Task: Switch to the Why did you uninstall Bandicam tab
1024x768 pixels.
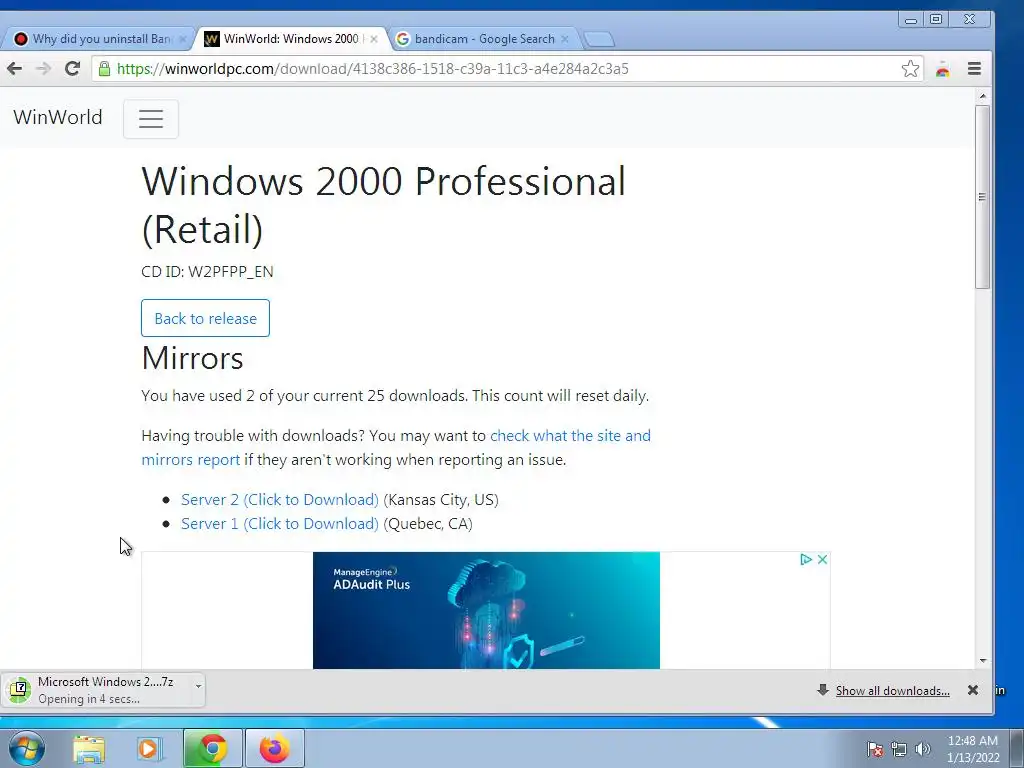Action: pos(98,39)
